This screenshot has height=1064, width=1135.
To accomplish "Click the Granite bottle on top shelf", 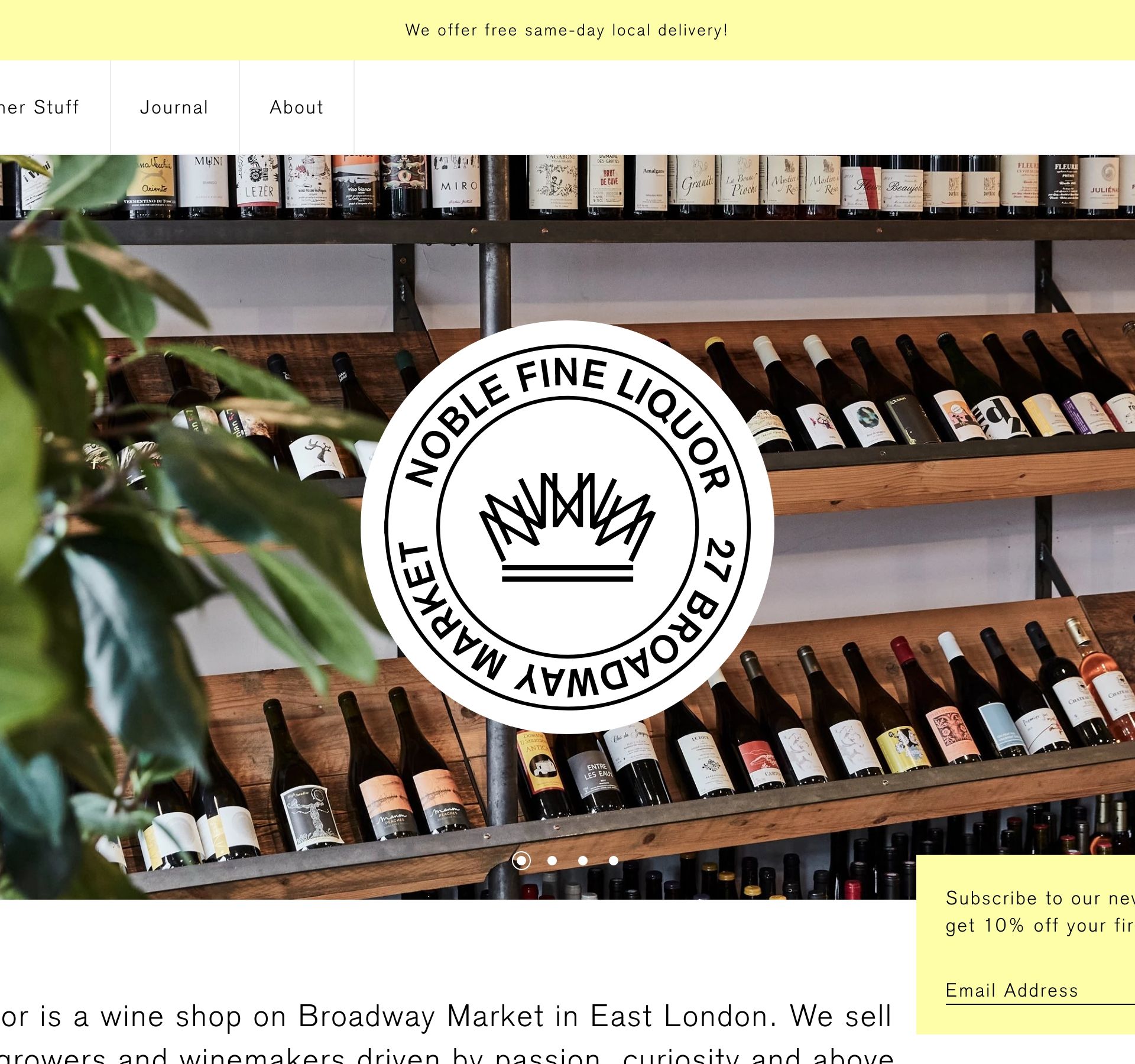I will pos(696,184).
